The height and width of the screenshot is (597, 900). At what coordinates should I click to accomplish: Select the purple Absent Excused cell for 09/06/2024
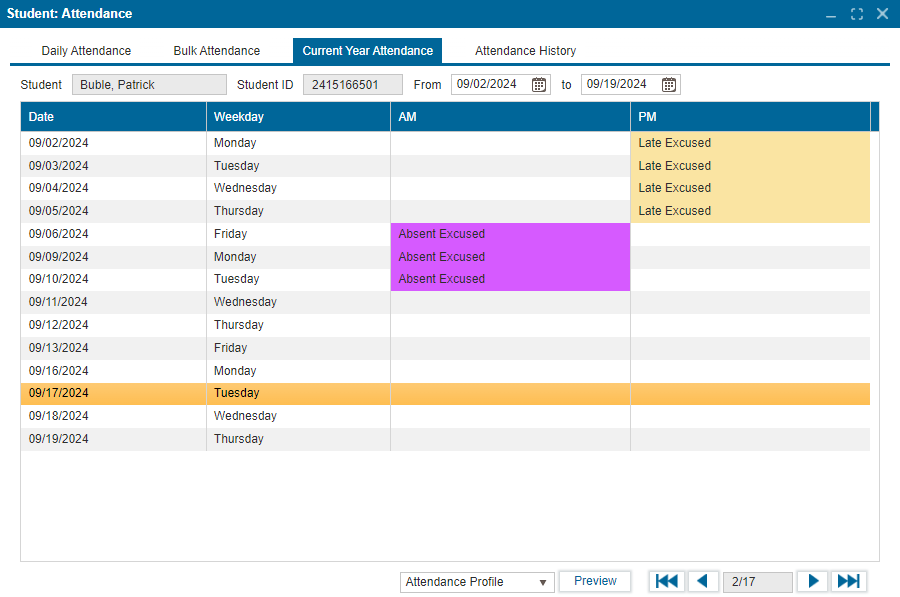509,234
